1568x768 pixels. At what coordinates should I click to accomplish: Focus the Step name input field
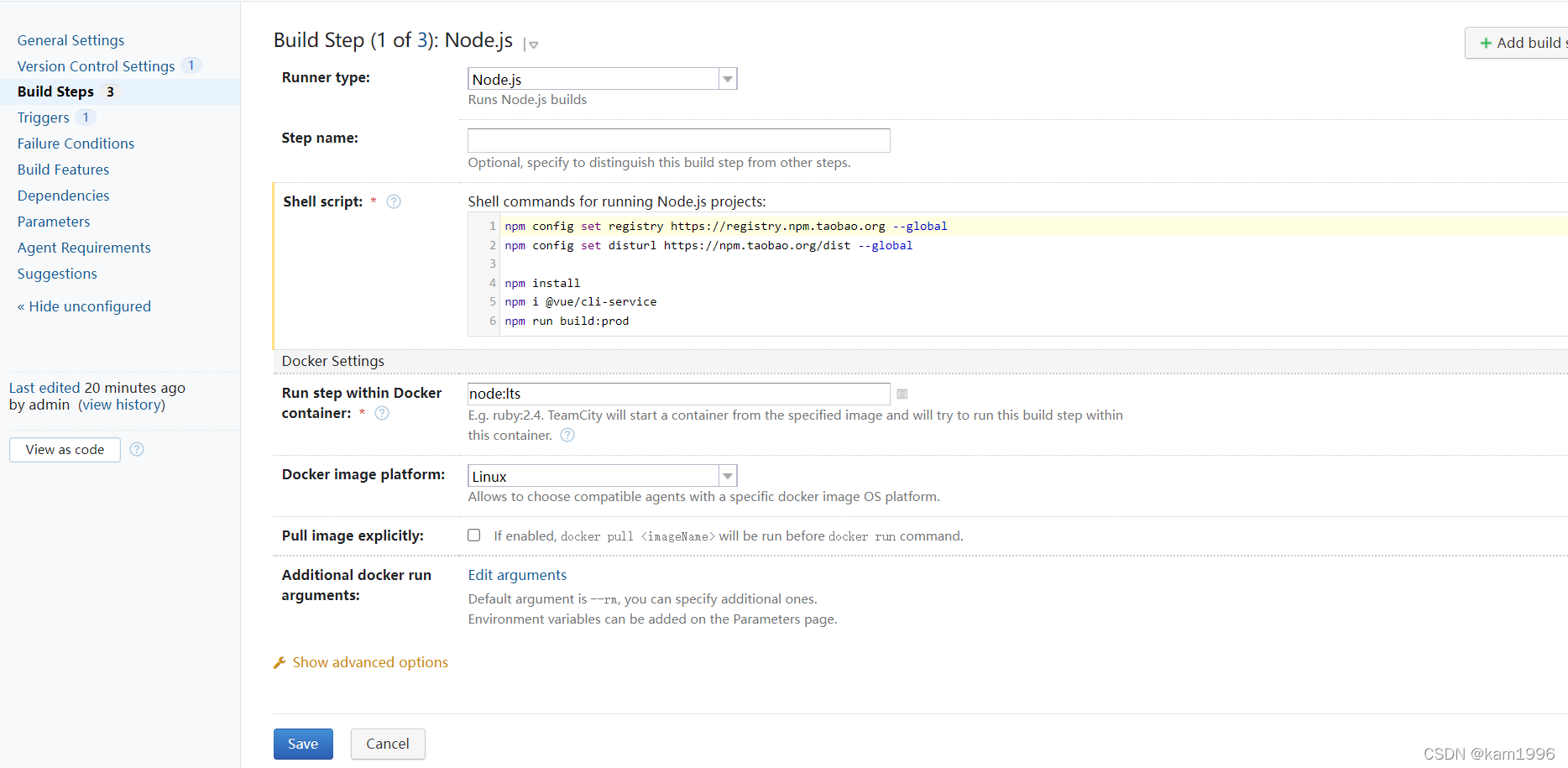click(x=678, y=140)
